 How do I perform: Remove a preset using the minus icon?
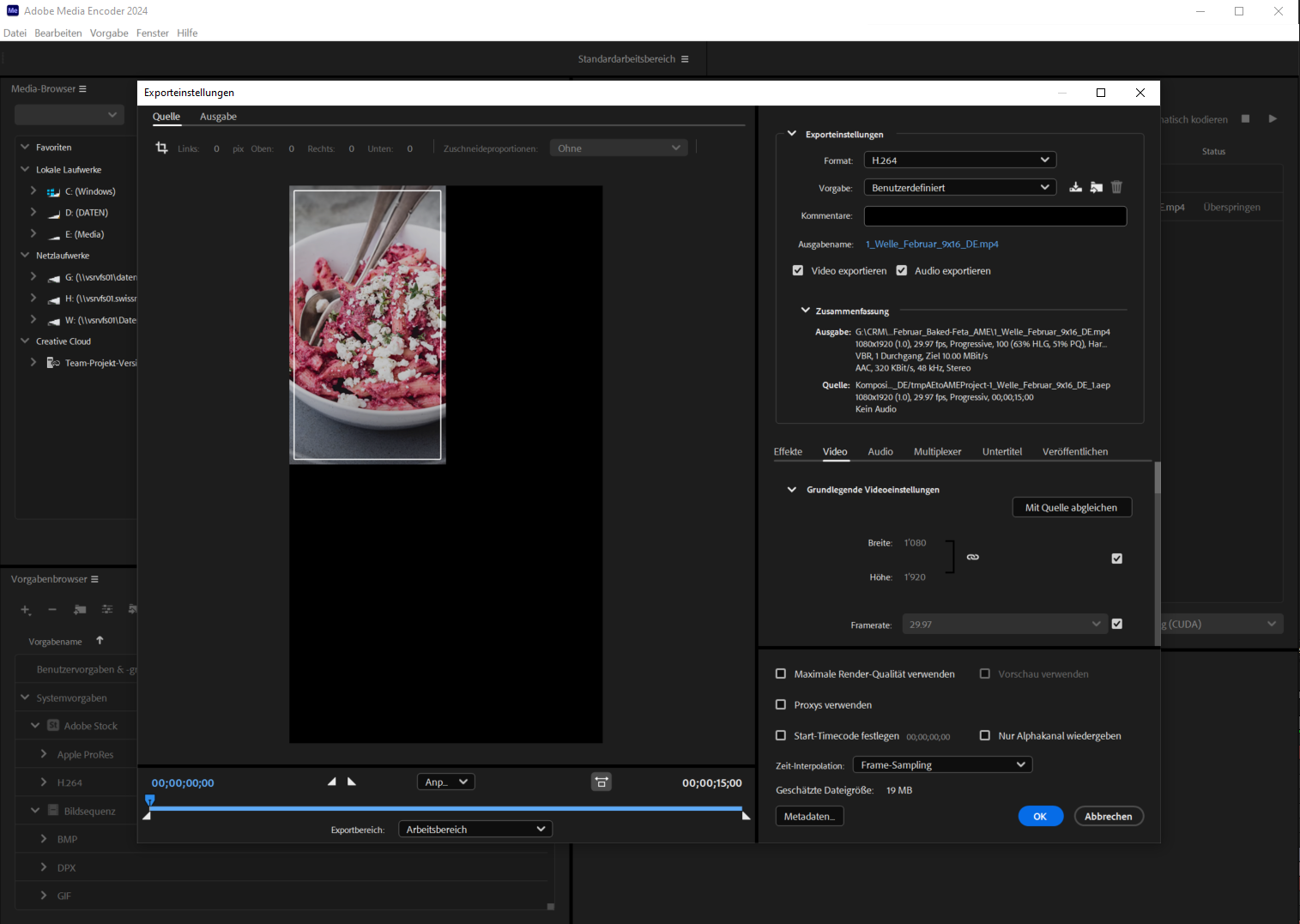click(x=51, y=610)
